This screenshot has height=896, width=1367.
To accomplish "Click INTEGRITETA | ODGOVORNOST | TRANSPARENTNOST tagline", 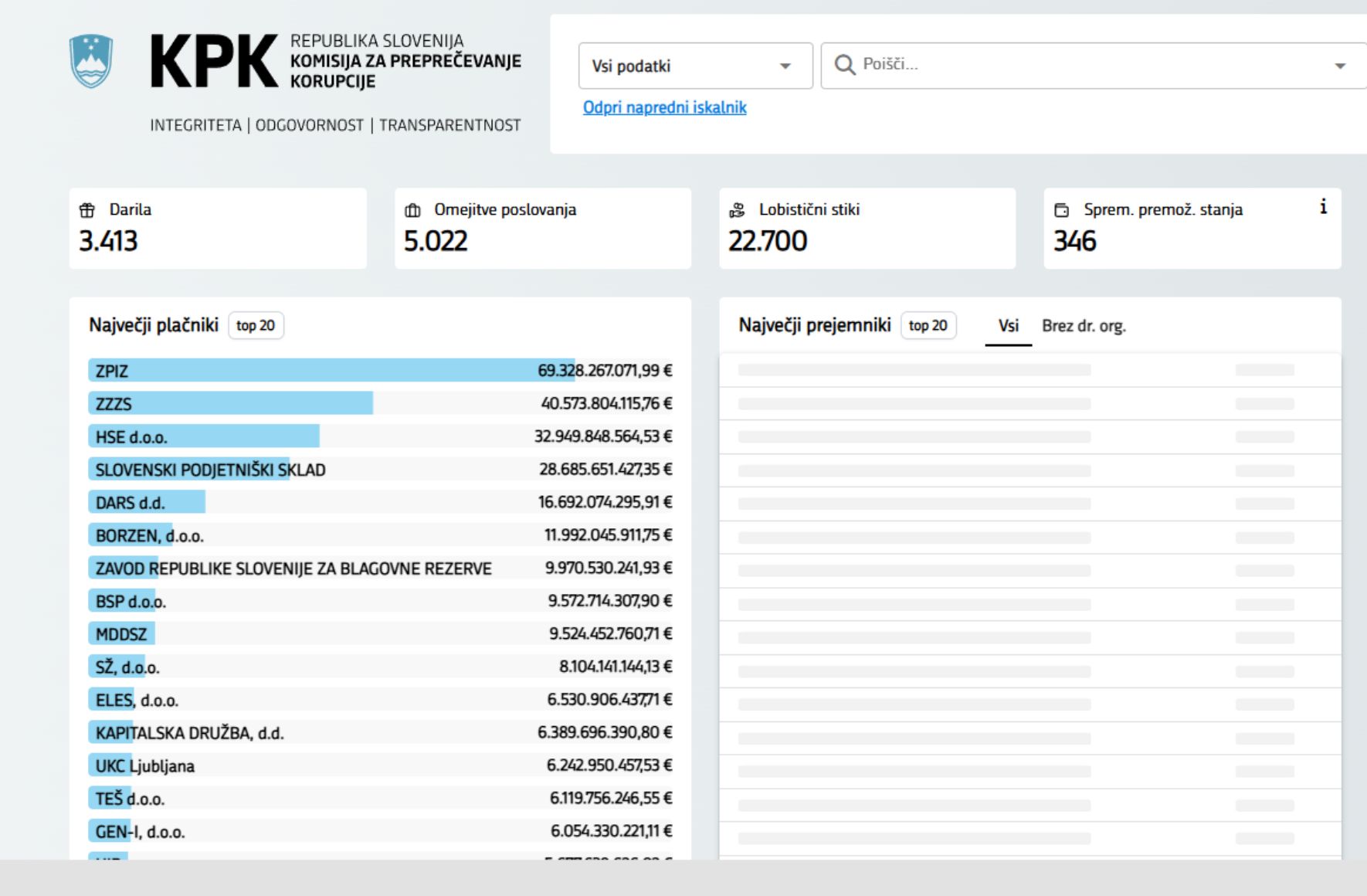I will tap(335, 125).
